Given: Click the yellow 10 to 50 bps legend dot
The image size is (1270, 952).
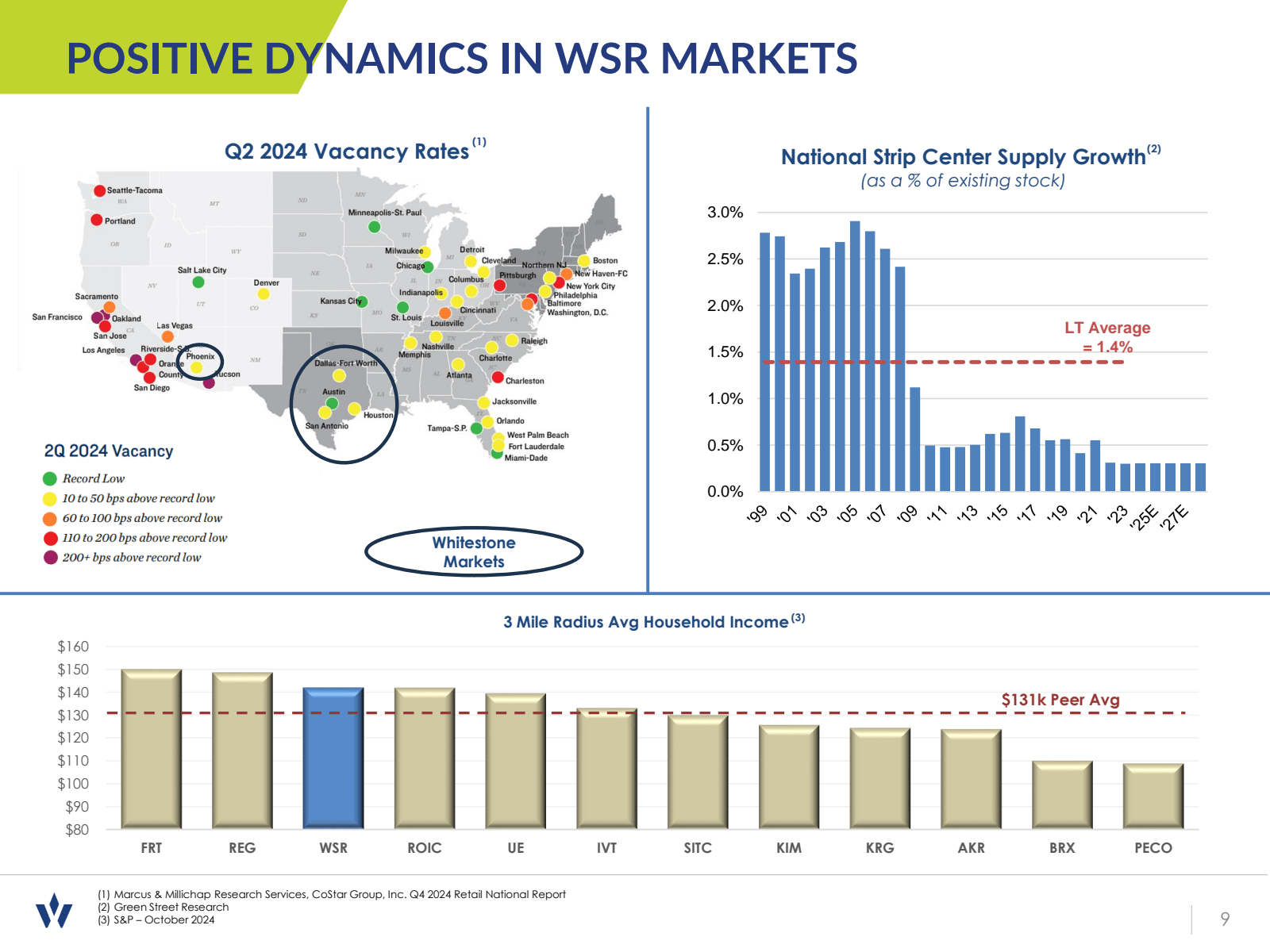Looking at the screenshot, I should point(50,498).
